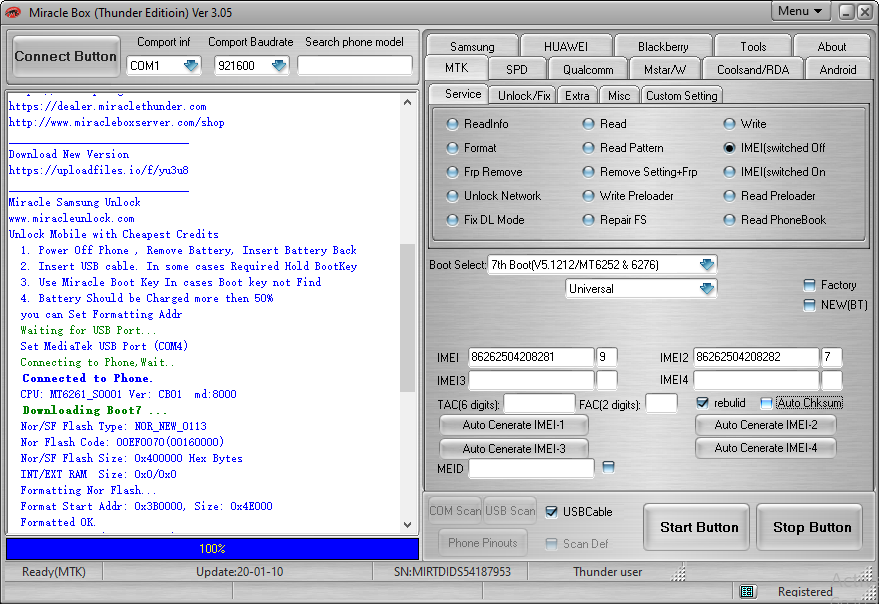The image size is (879, 604).
Task: Open the Tools tab
Action: (x=753, y=47)
